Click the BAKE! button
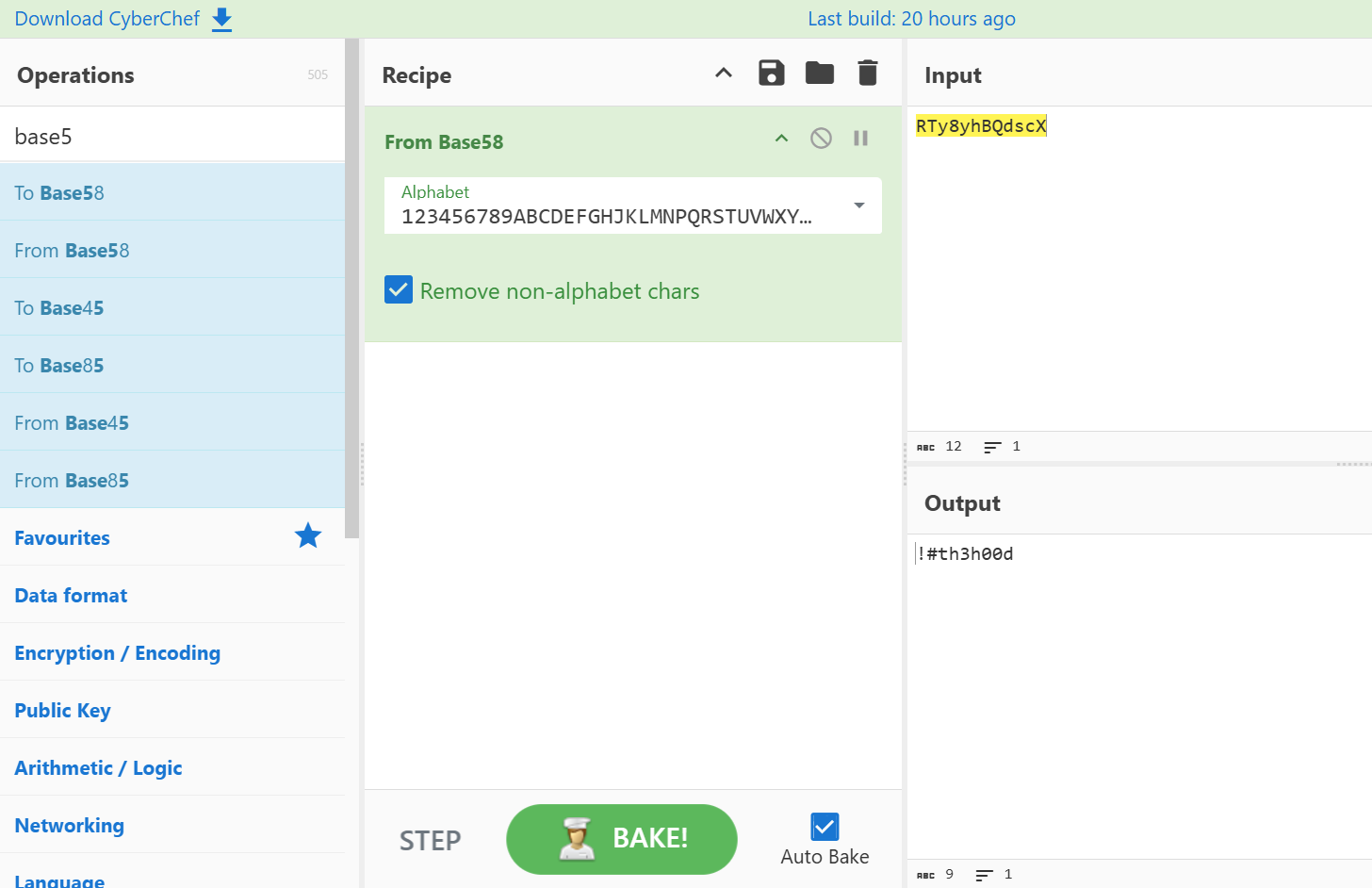Screen dimensions: 1372x888 pyautogui.click(x=622, y=839)
